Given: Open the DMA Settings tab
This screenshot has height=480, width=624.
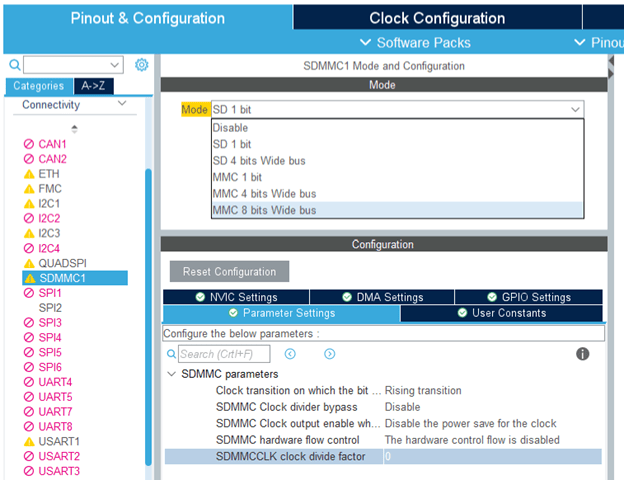Looking at the screenshot, I should pos(382,297).
